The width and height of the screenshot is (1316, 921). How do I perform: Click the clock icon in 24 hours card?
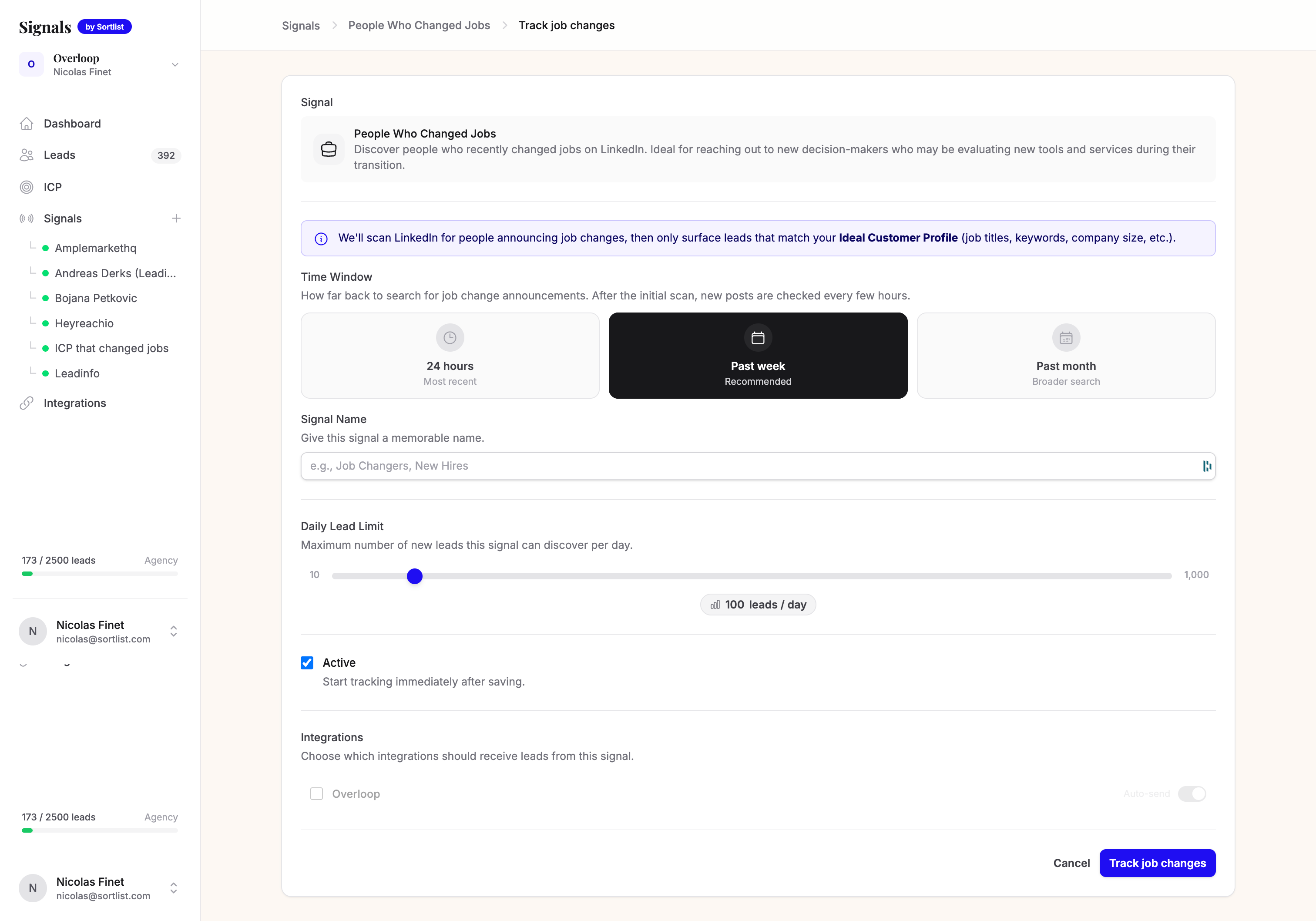(x=450, y=338)
